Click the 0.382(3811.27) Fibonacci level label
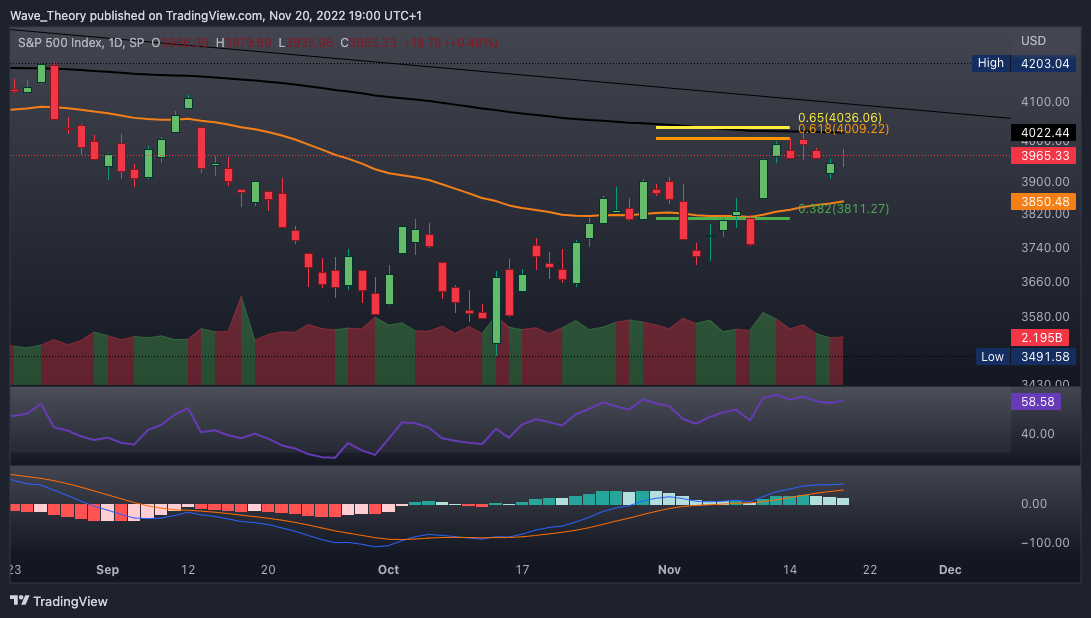Screen dimensions: 1091x618 pos(843,209)
